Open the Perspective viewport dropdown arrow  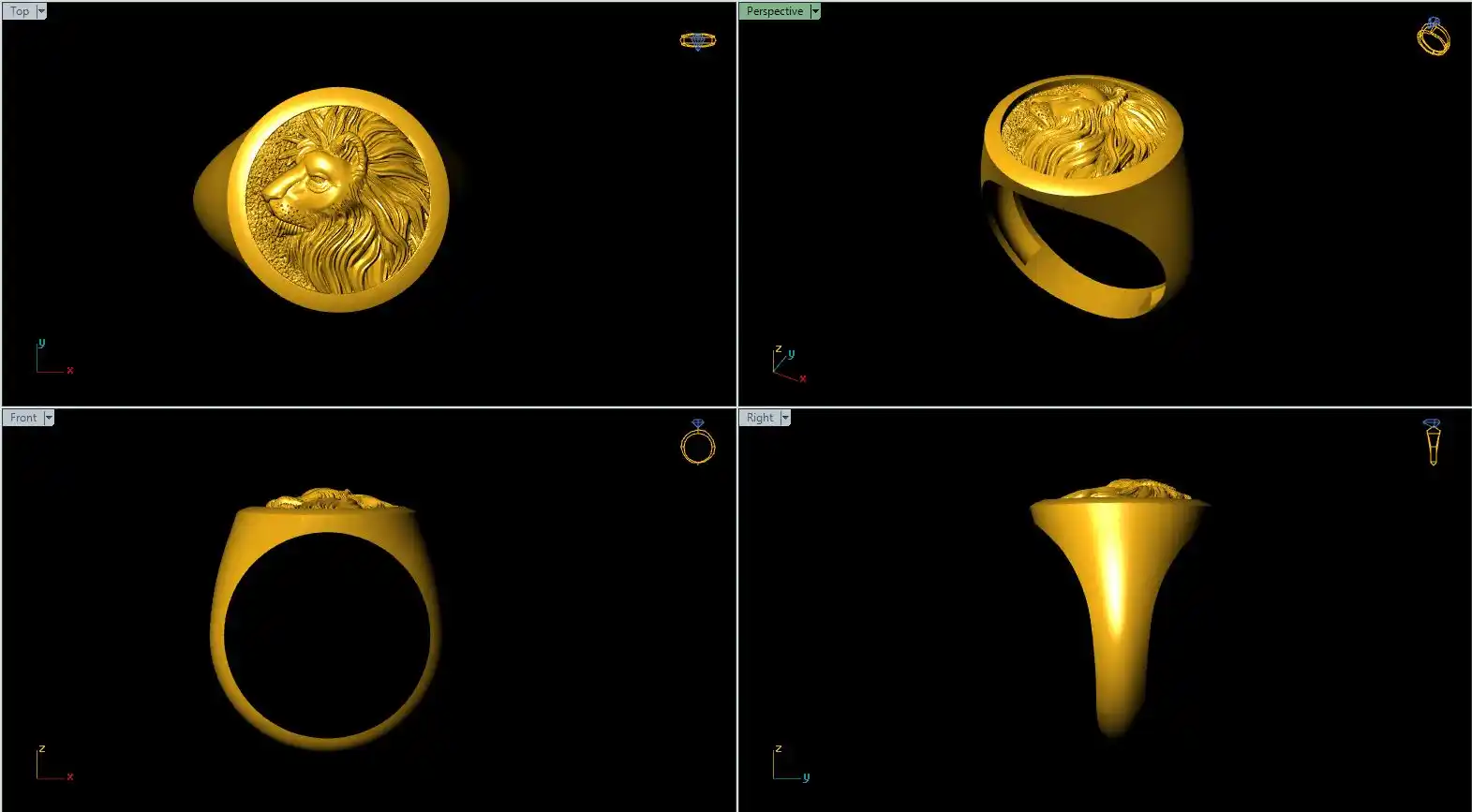tap(815, 11)
